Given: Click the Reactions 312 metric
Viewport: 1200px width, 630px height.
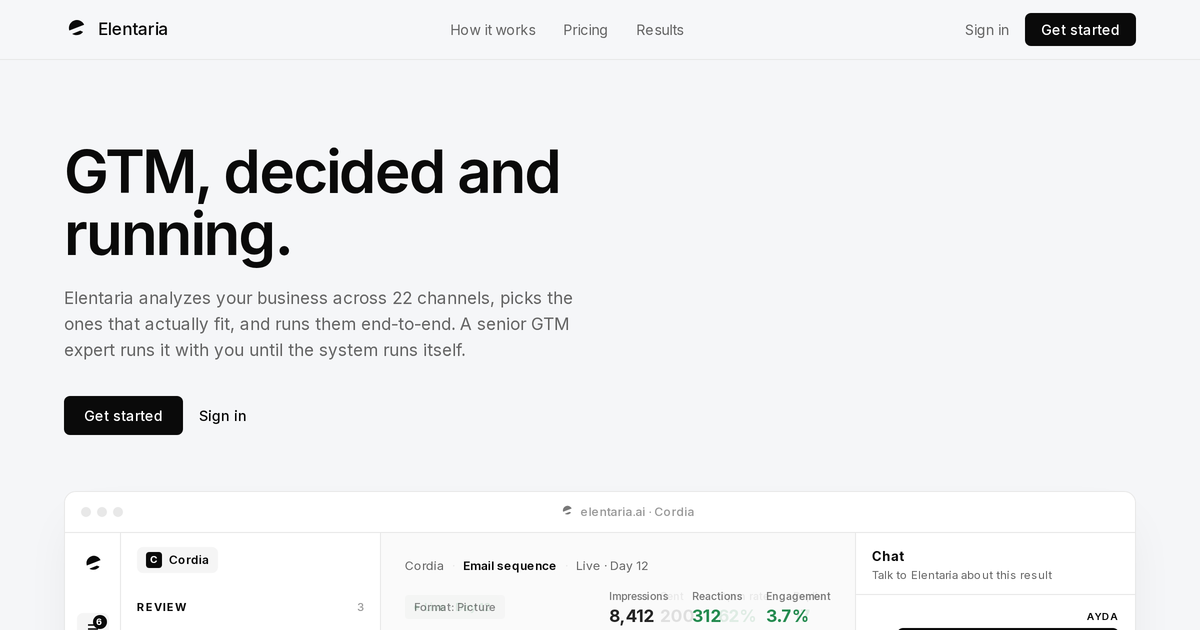Looking at the screenshot, I should (717, 607).
